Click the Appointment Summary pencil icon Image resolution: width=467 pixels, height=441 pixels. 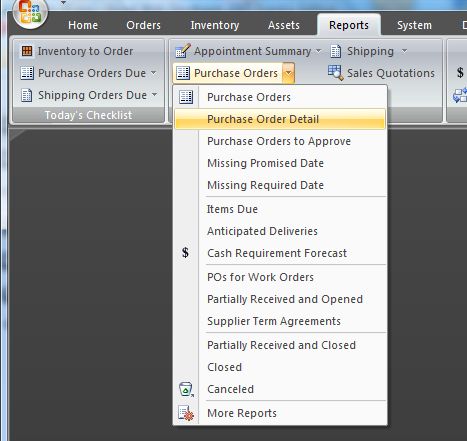tap(183, 51)
